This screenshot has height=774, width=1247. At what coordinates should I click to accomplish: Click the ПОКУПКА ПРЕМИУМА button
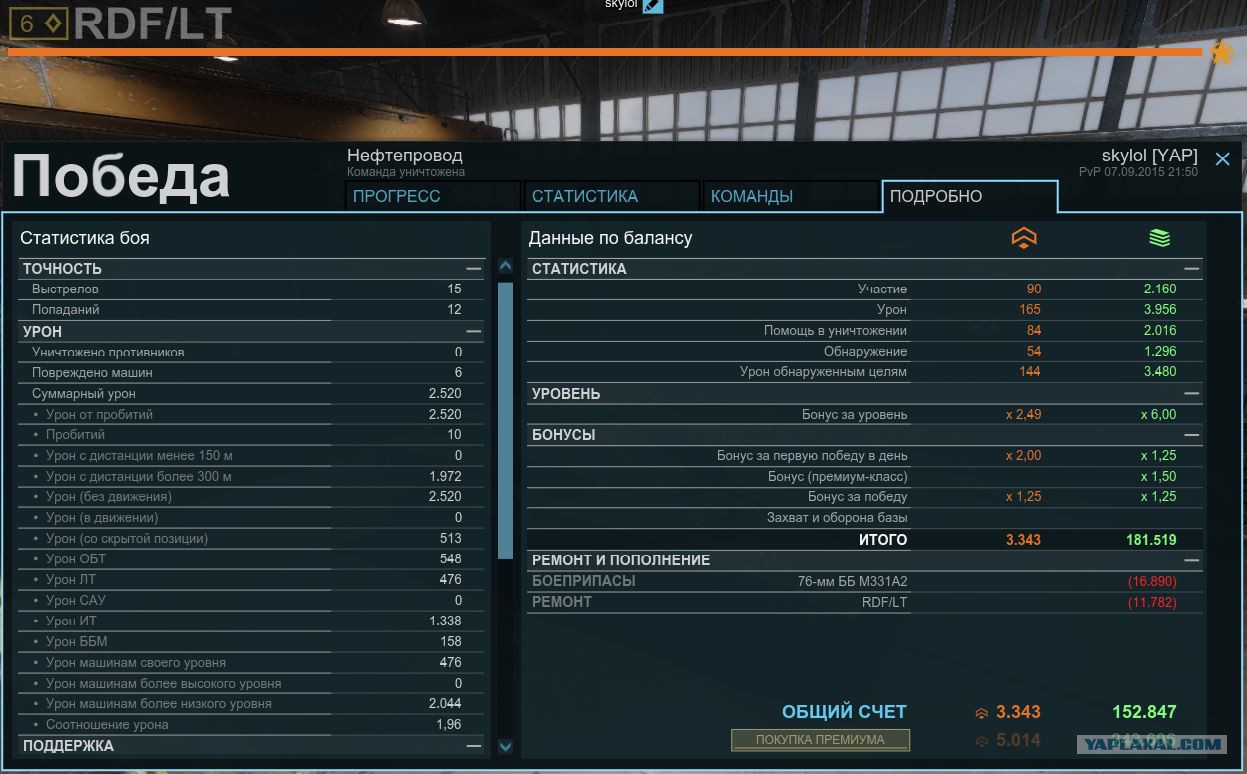coord(820,740)
